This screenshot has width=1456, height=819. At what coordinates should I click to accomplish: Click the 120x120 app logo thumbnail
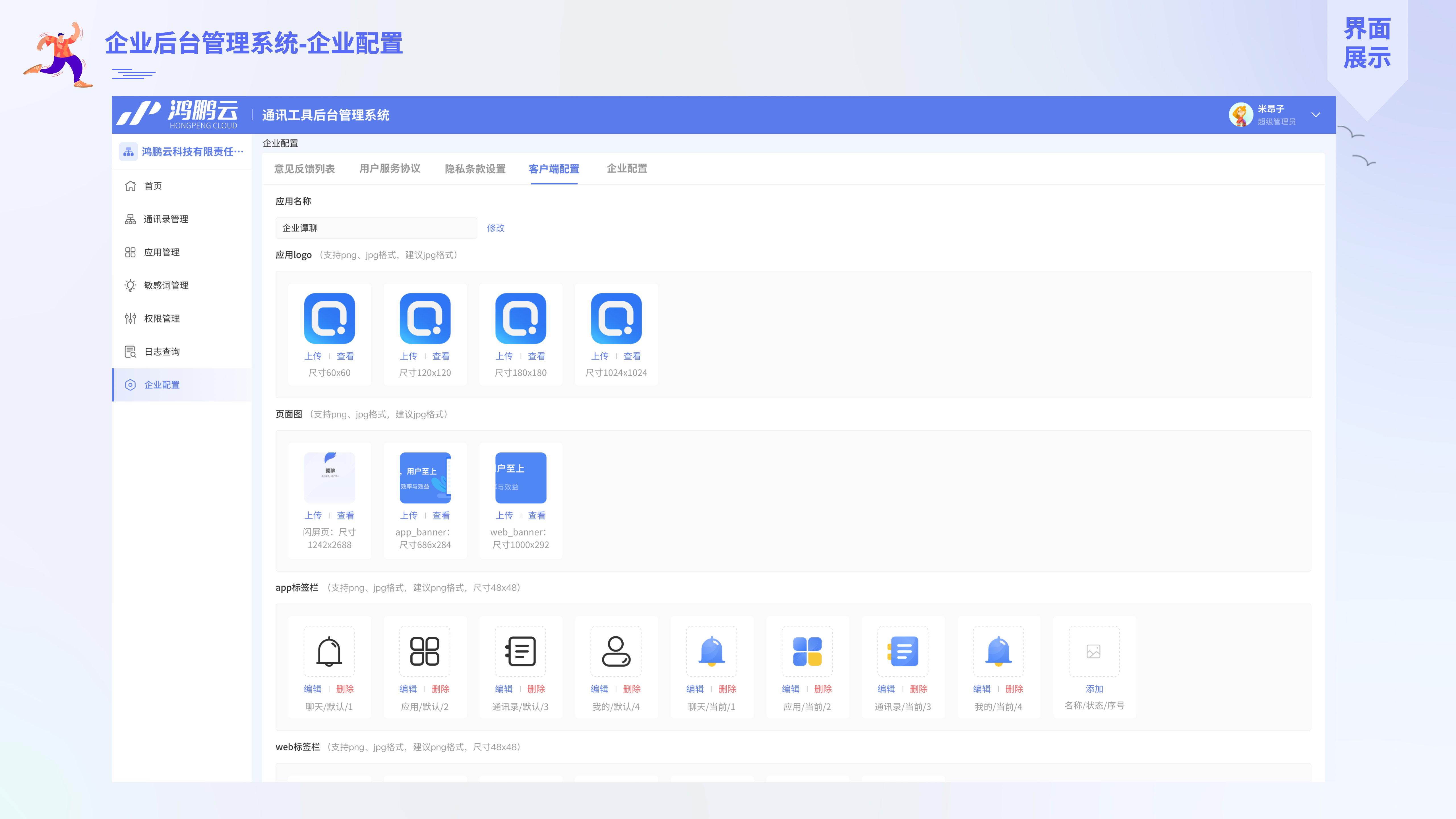pyautogui.click(x=425, y=318)
